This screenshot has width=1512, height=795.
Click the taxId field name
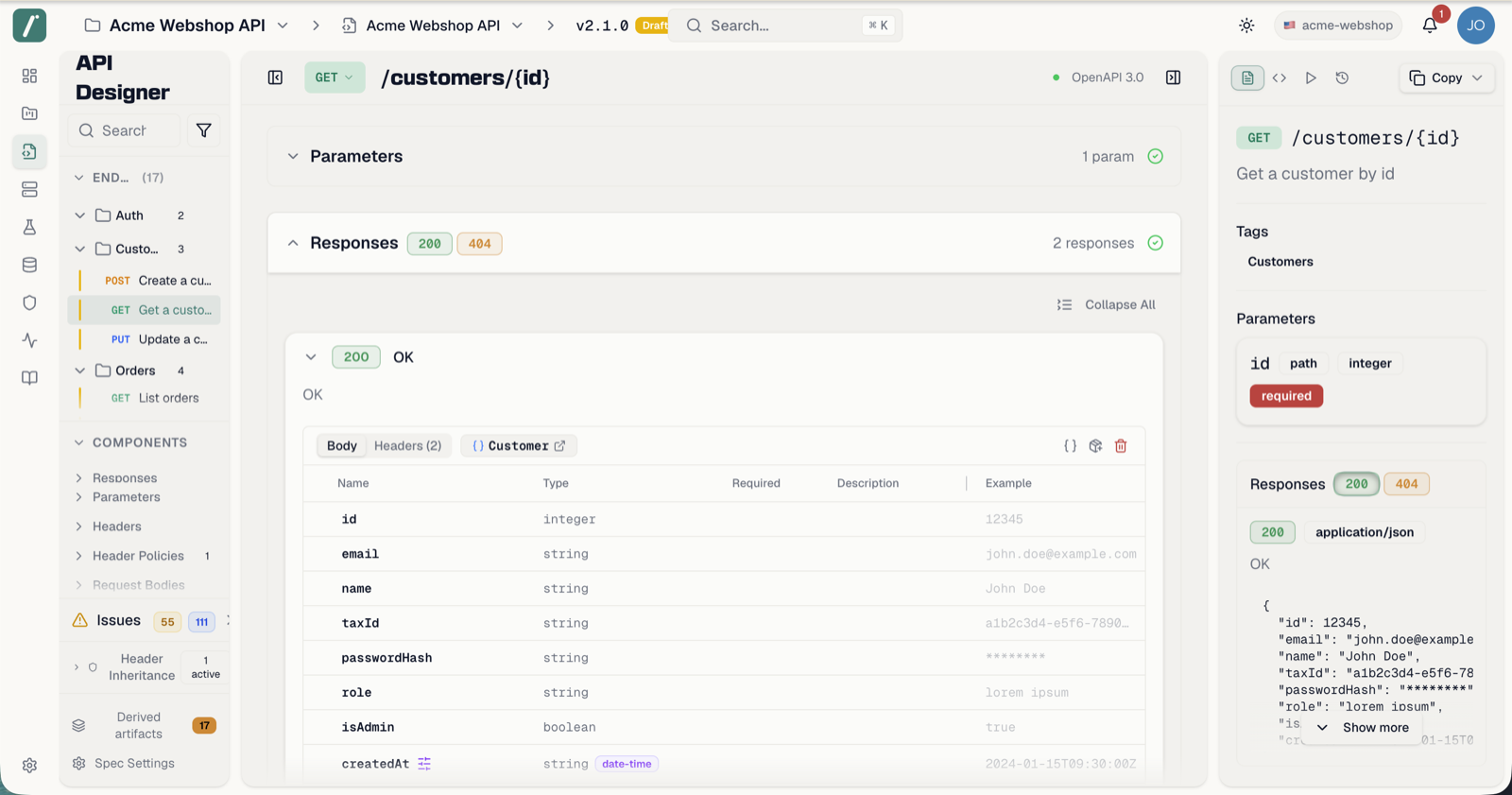tap(360, 623)
